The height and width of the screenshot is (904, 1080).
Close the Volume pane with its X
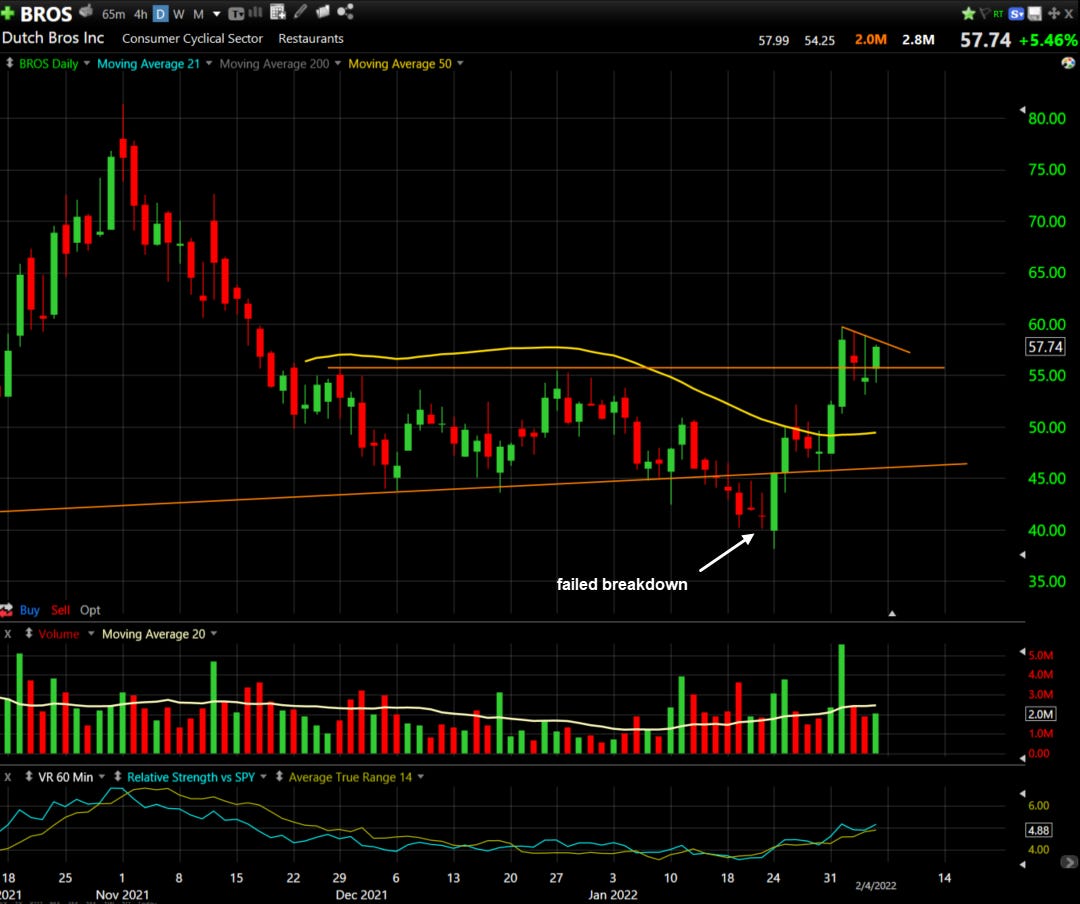coord(8,634)
